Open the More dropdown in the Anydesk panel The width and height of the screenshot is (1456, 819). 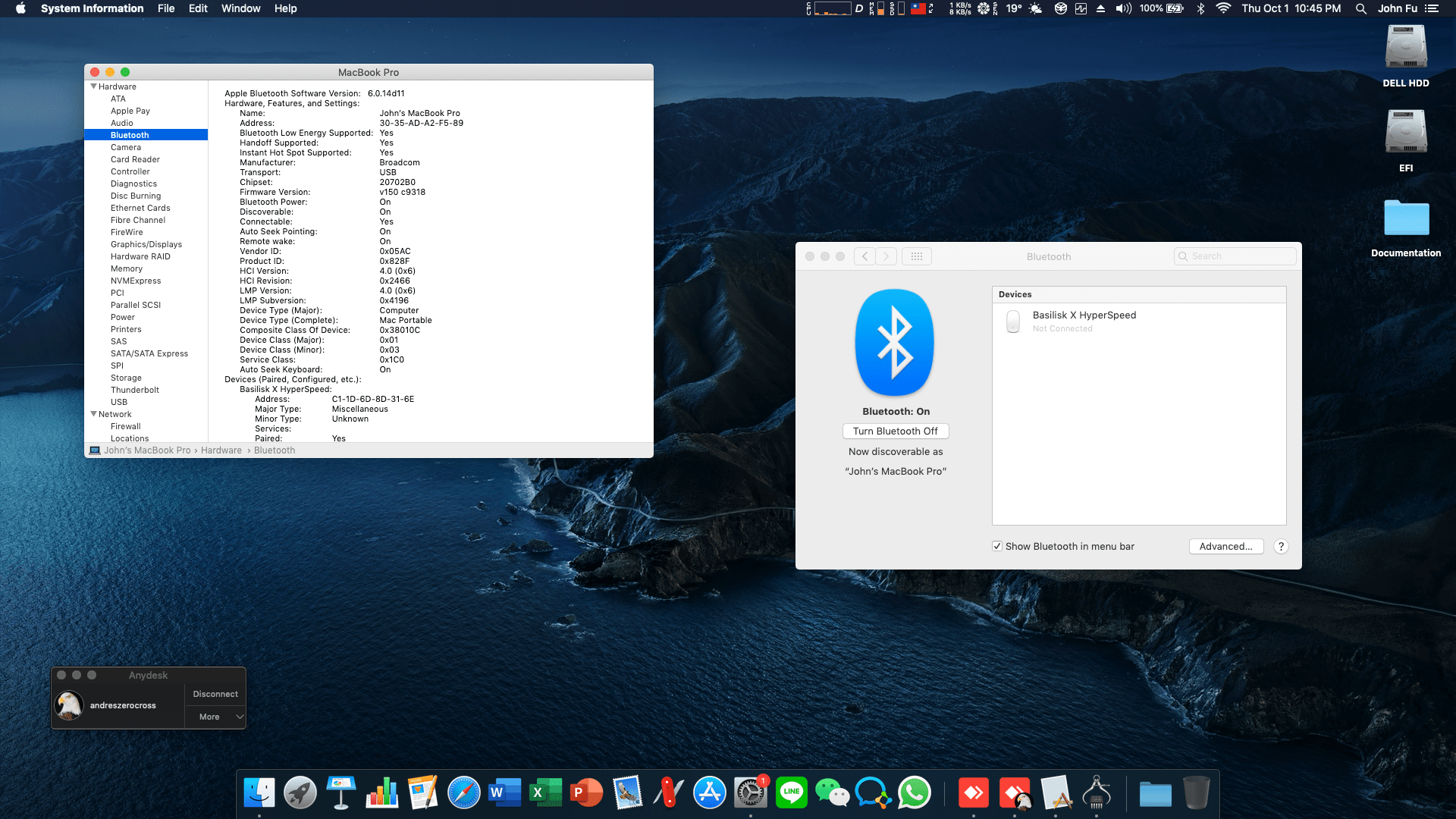215,717
